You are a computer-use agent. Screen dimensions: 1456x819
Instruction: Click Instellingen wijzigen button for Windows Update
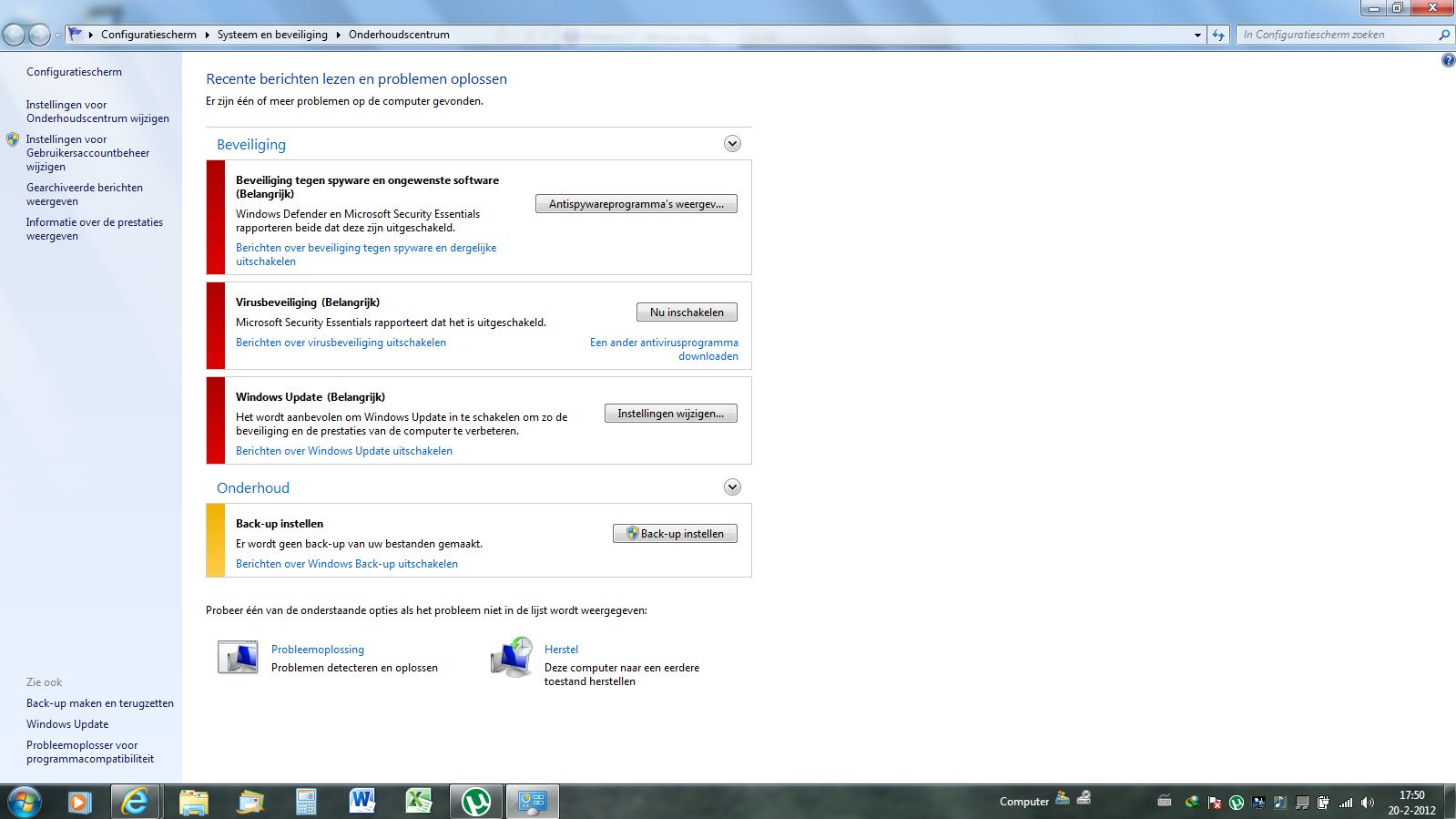(671, 414)
